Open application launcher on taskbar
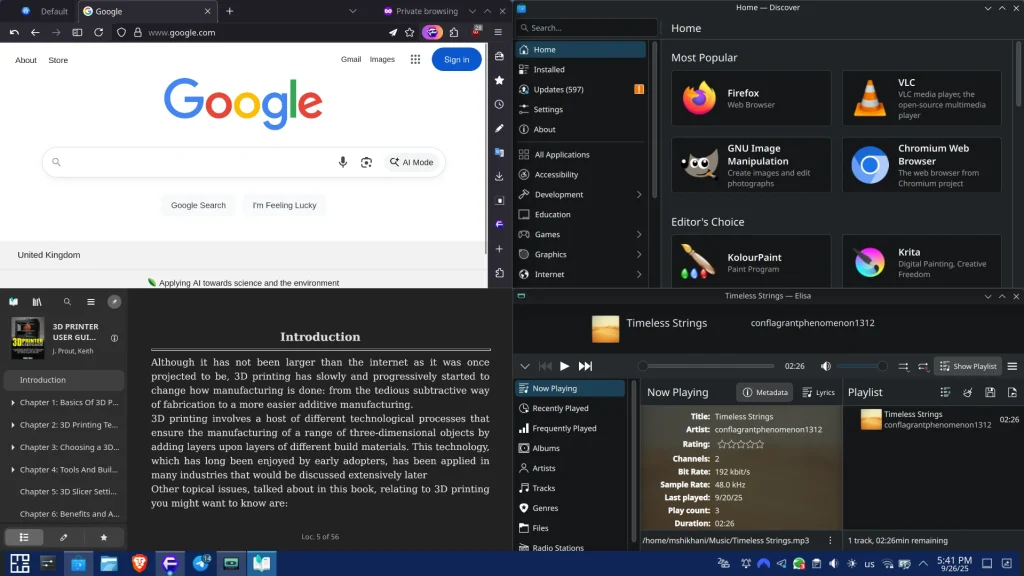 (x=20, y=563)
